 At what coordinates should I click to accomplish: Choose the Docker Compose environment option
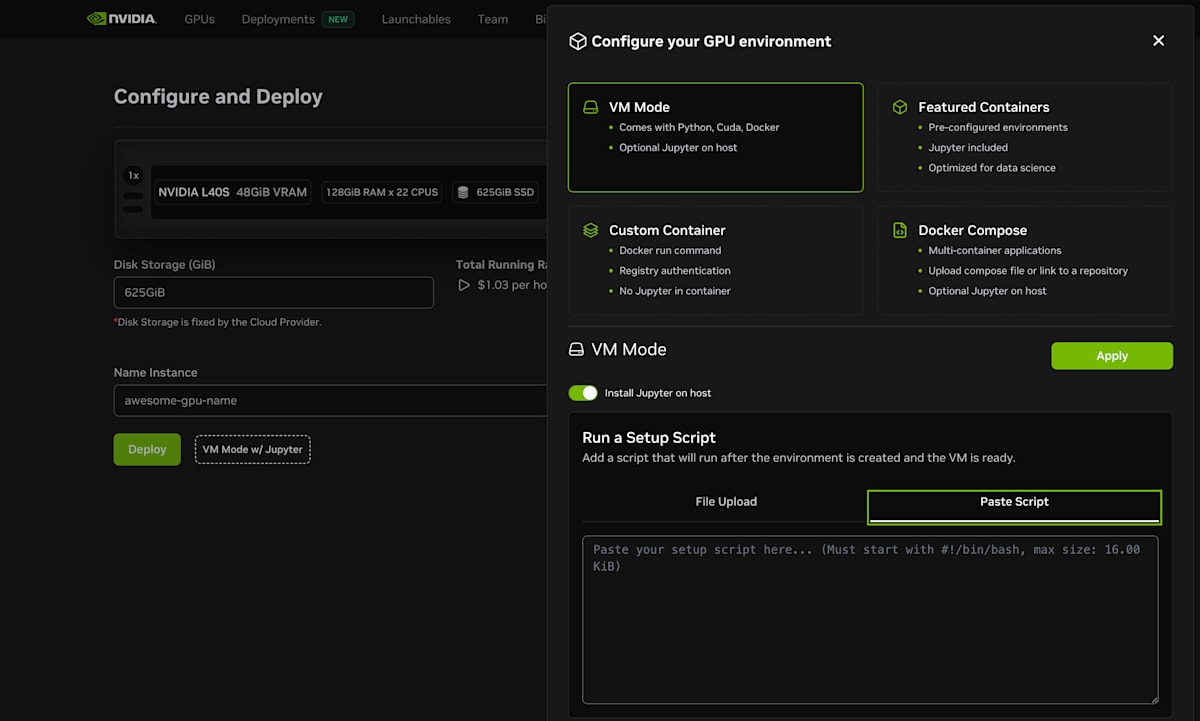pos(1025,260)
